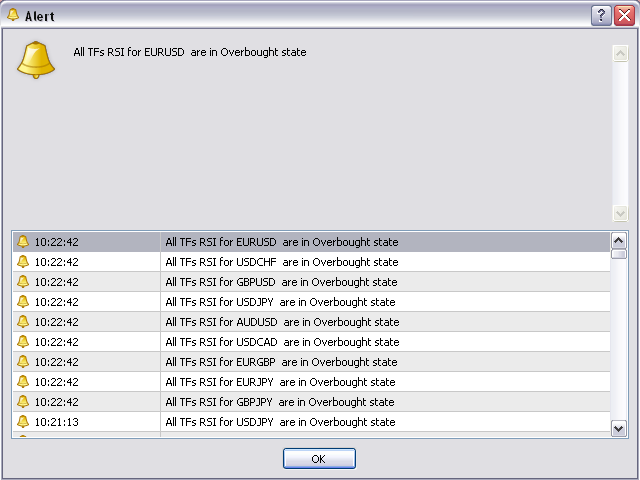Select the GBPJPY overbought alert text
640x480 pixels.
tap(280, 402)
